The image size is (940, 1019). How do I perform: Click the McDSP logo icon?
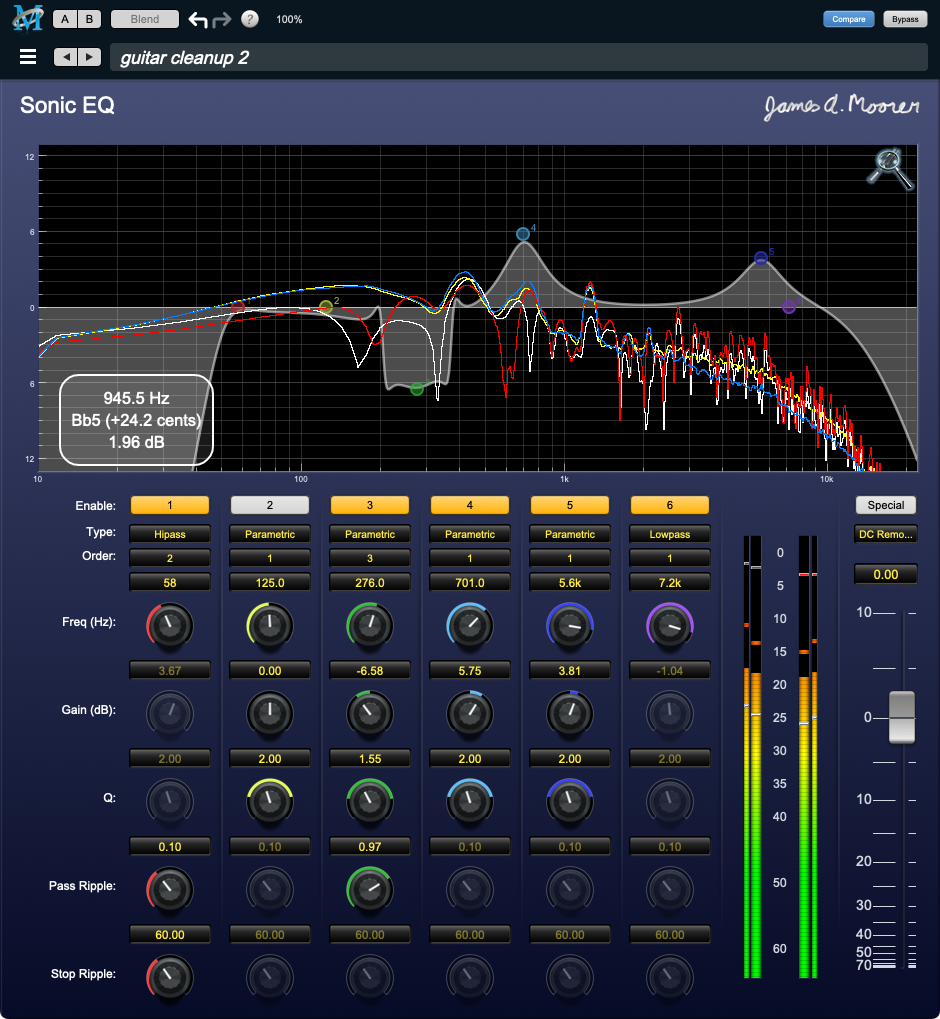pyautogui.click(x=27, y=17)
